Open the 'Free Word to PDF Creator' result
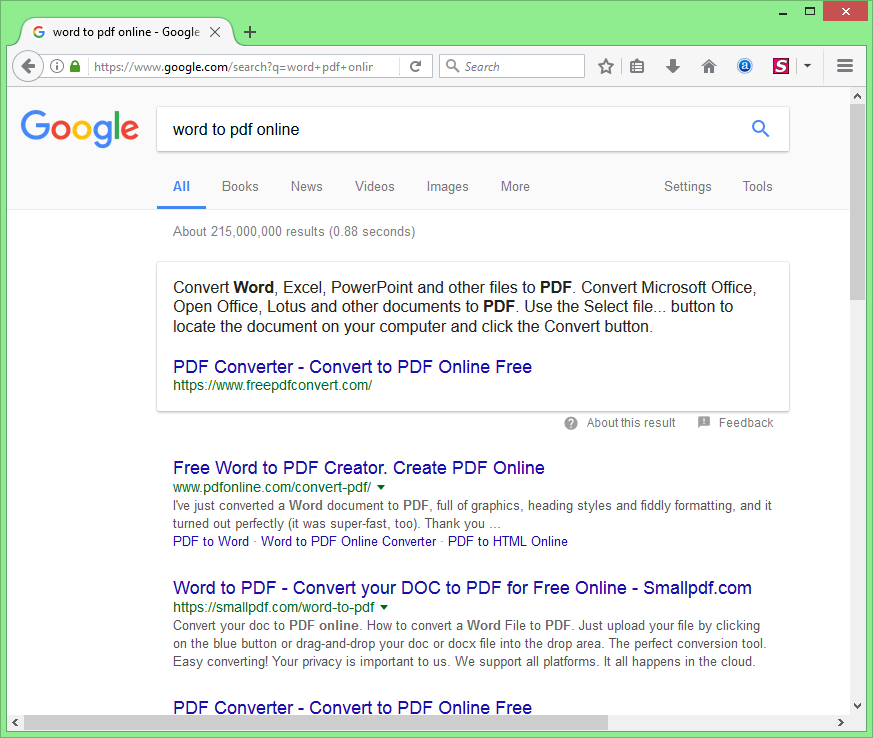This screenshot has width=873, height=738. (358, 468)
